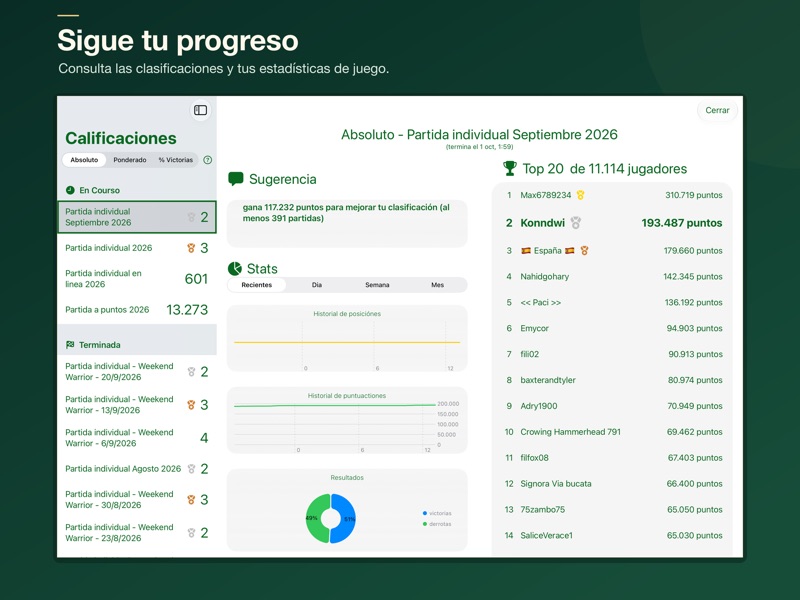Select player << Paci >> in leaderboard
Image resolution: width=800 pixels, height=600 pixels.
click(613, 303)
